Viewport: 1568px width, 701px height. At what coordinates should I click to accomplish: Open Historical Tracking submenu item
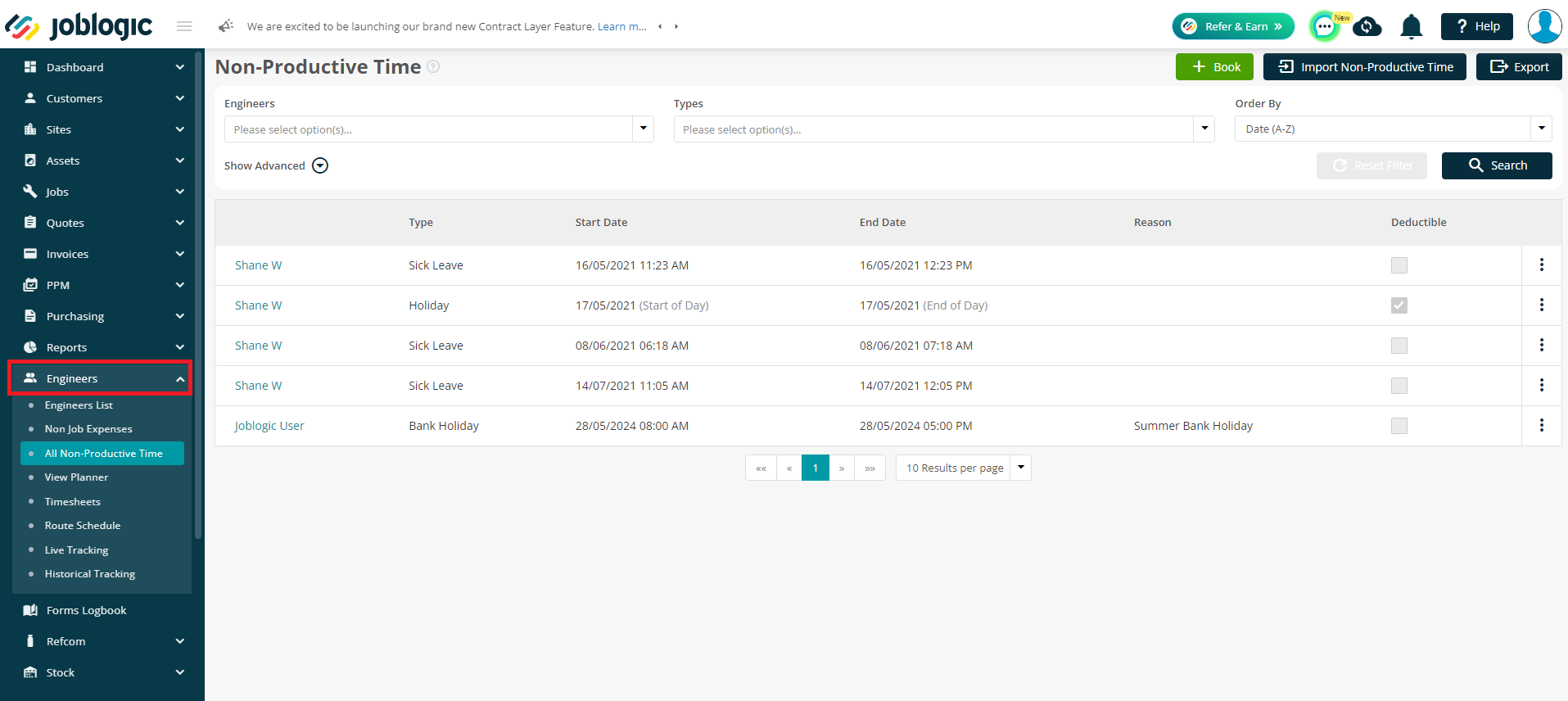pos(90,574)
